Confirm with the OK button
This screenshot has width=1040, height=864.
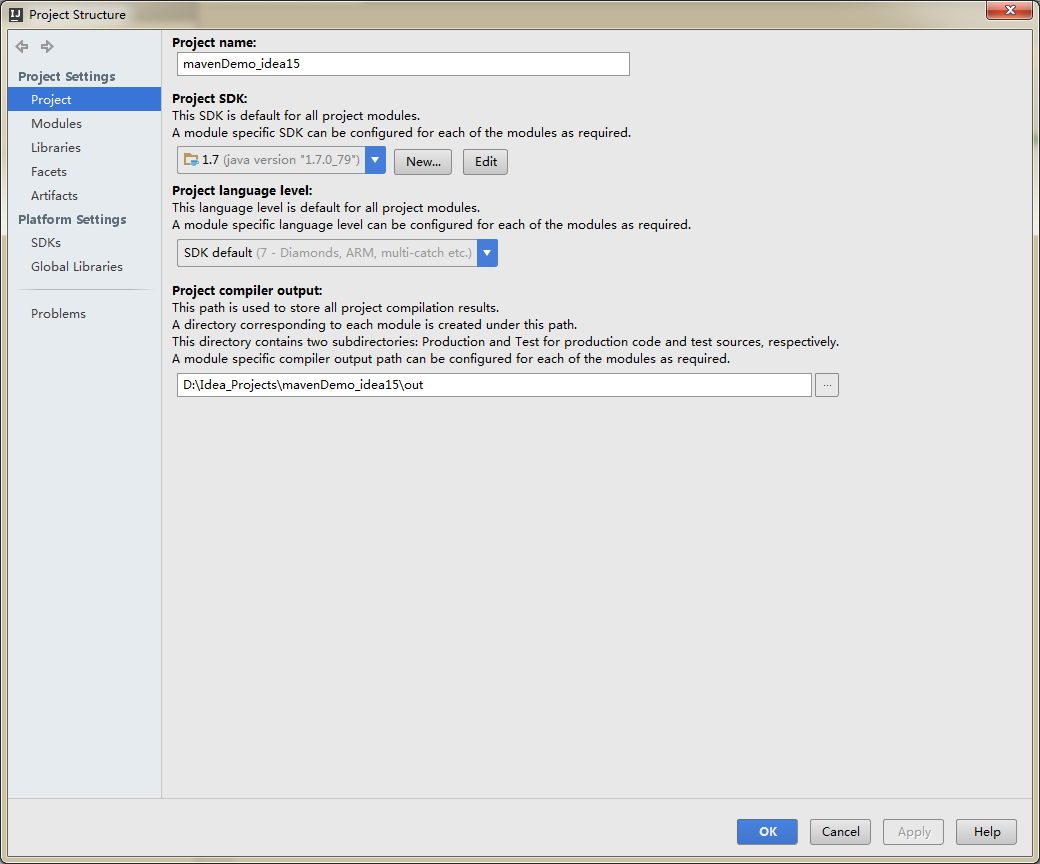pos(767,832)
